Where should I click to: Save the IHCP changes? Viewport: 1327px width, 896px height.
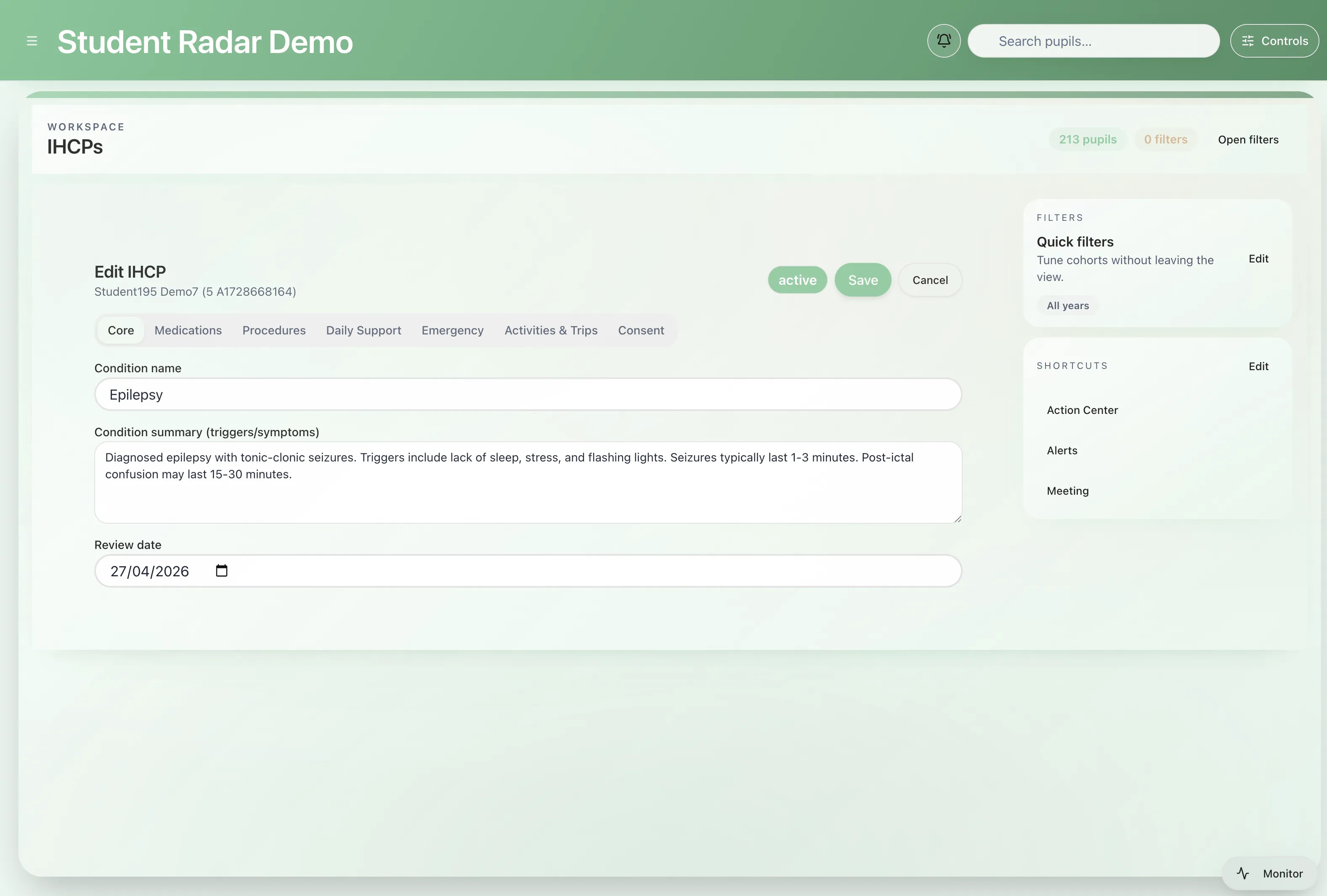point(862,280)
